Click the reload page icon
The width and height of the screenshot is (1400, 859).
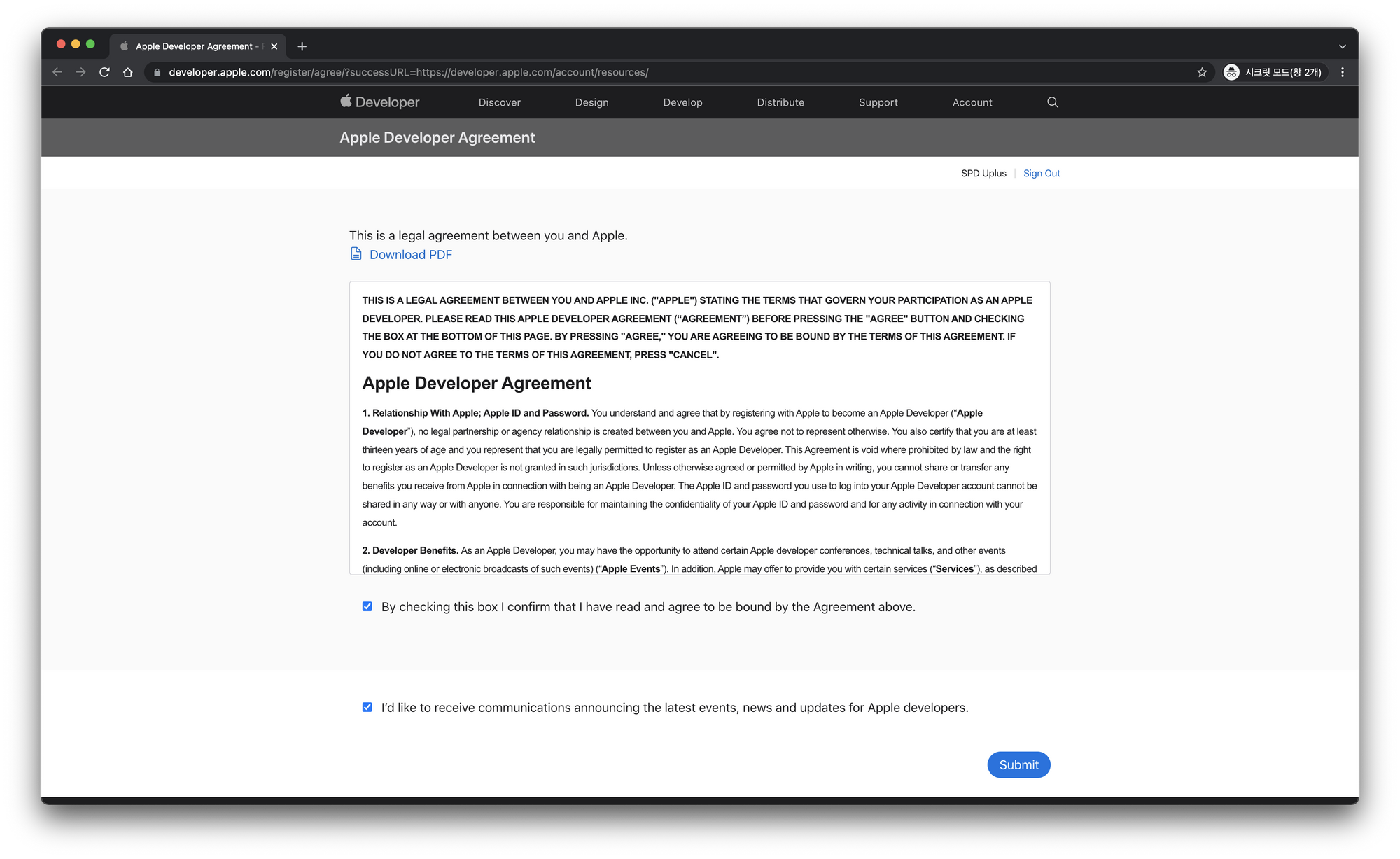click(x=104, y=72)
